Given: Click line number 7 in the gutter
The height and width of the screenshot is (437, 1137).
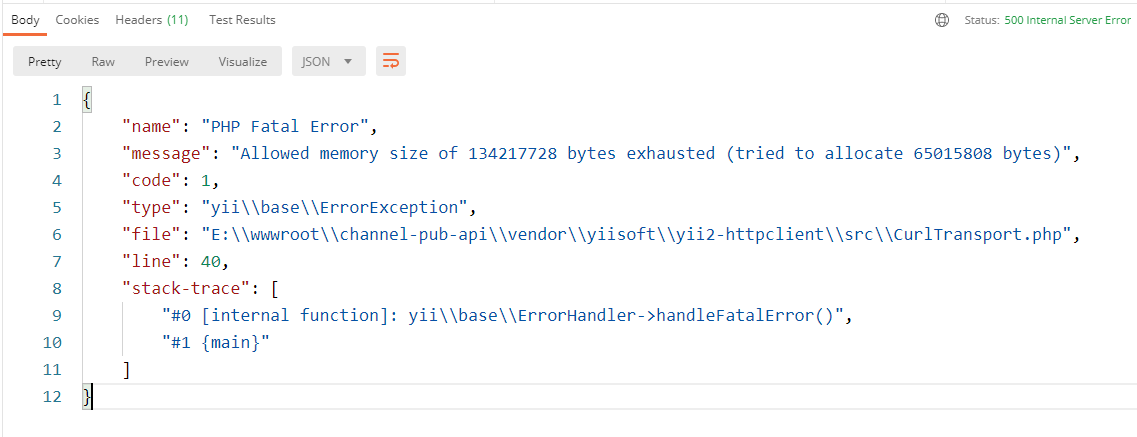Looking at the screenshot, I should pos(56,262).
